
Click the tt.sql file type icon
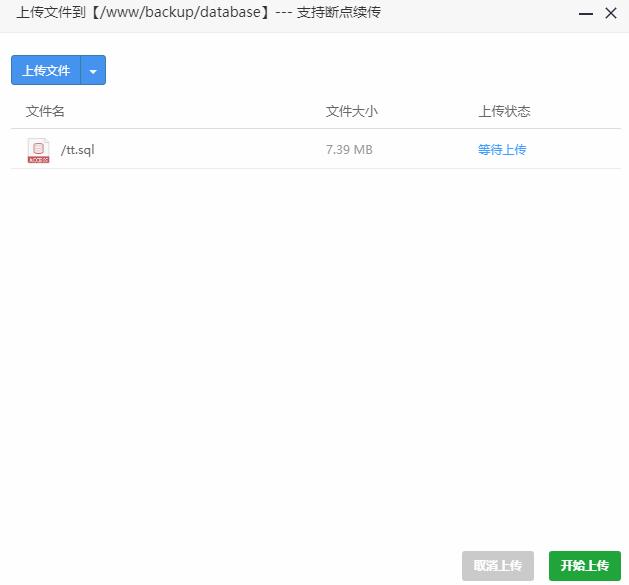[x=39, y=150]
